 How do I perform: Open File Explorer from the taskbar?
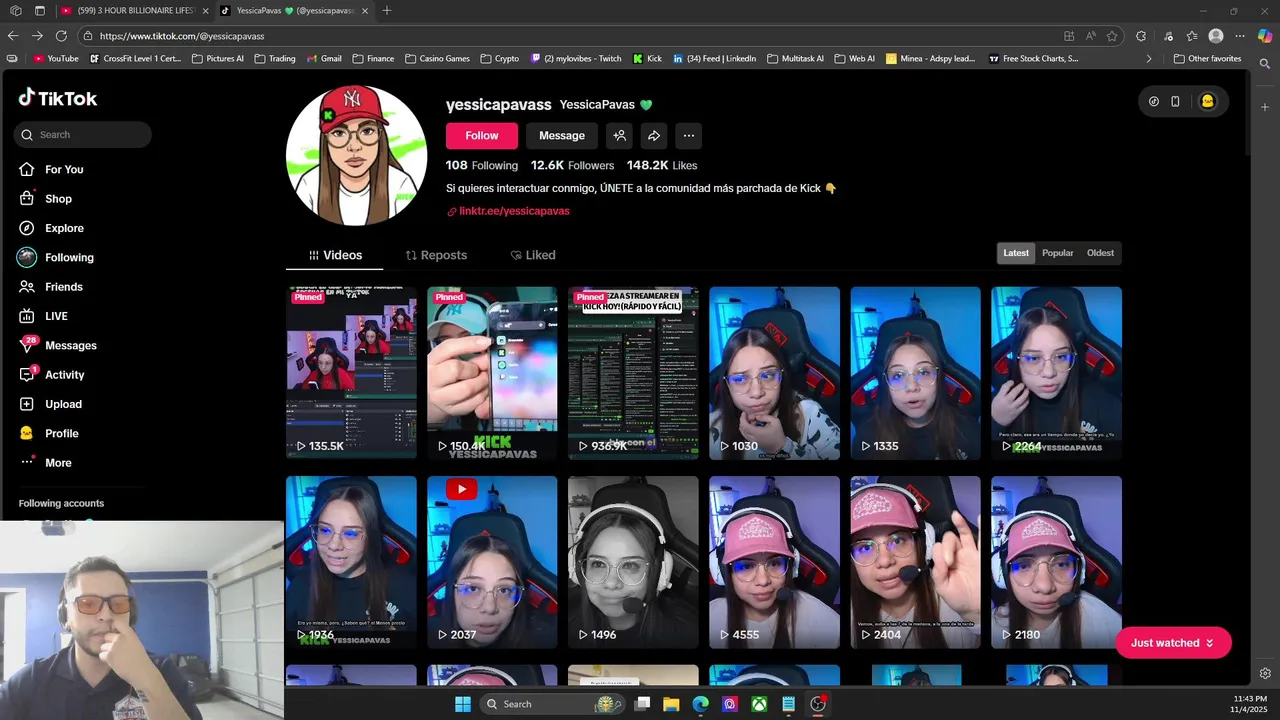click(x=671, y=704)
